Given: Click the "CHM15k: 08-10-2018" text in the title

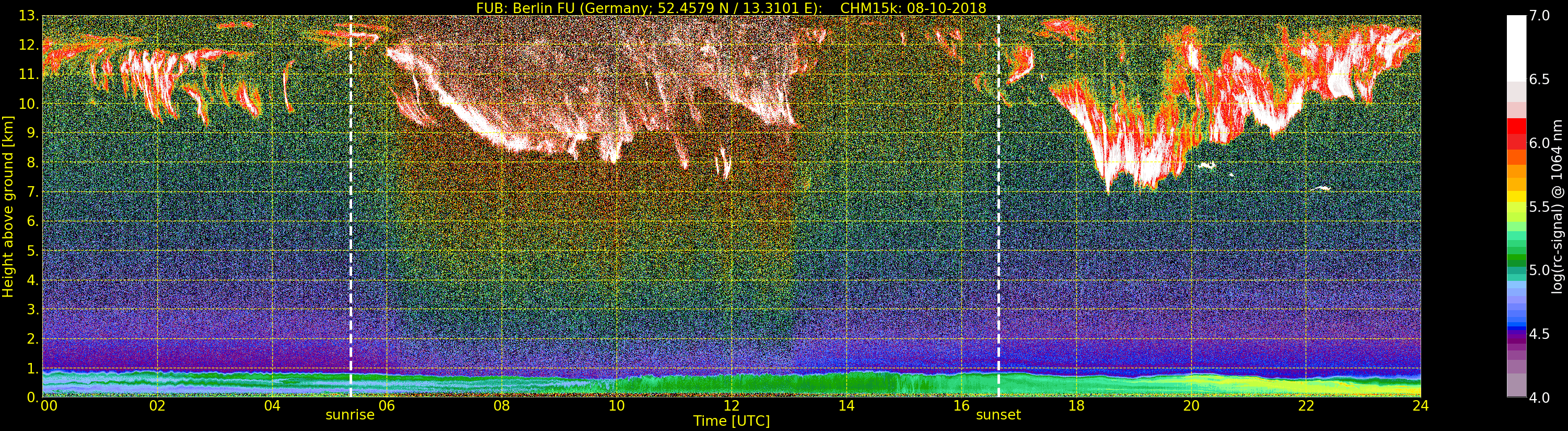Looking at the screenshot, I should point(913,7).
